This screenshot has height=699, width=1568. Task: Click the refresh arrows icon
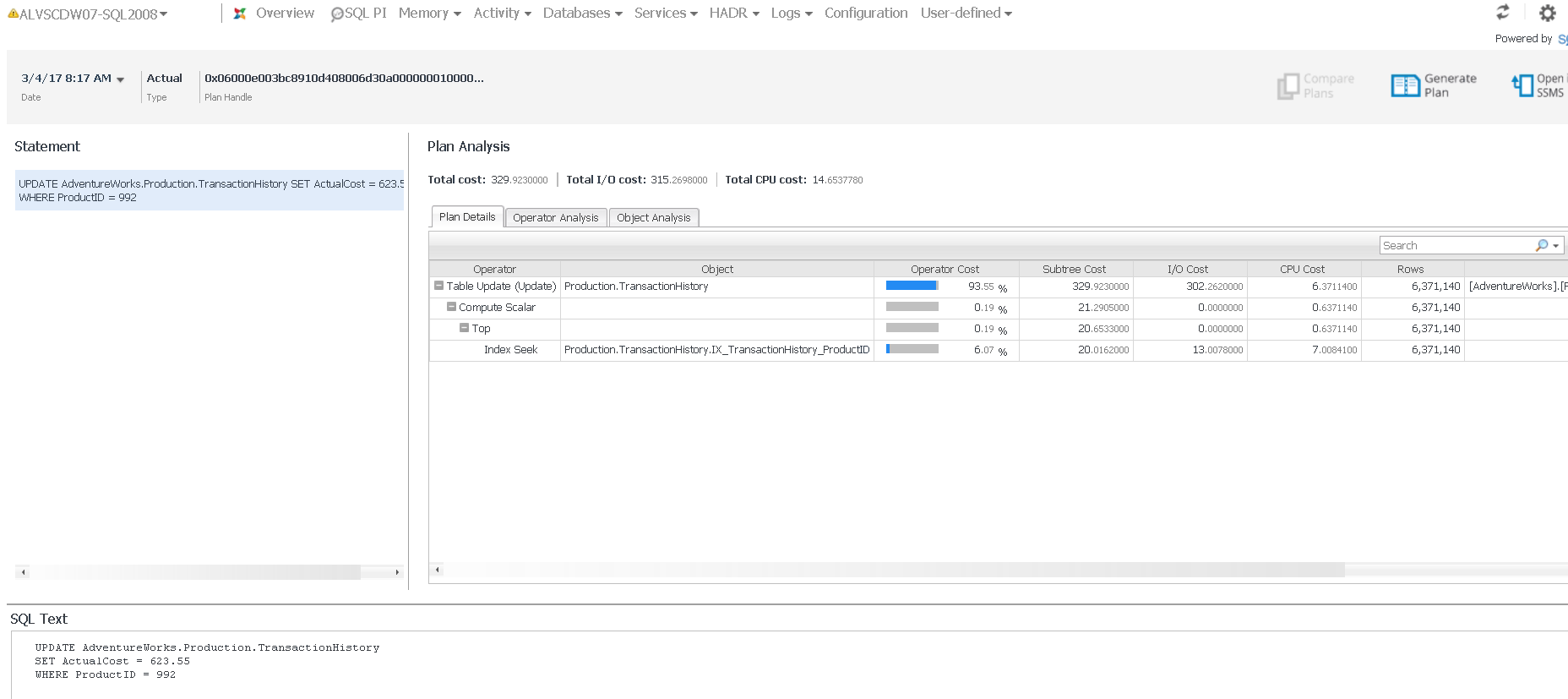click(x=1502, y=12)
